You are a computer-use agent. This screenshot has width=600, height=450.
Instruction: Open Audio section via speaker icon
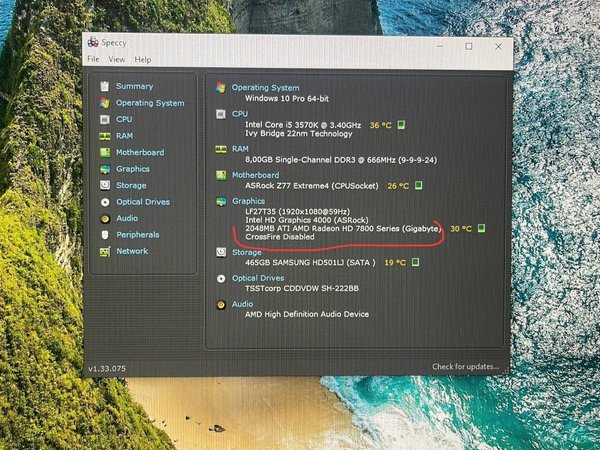(103, 218)
